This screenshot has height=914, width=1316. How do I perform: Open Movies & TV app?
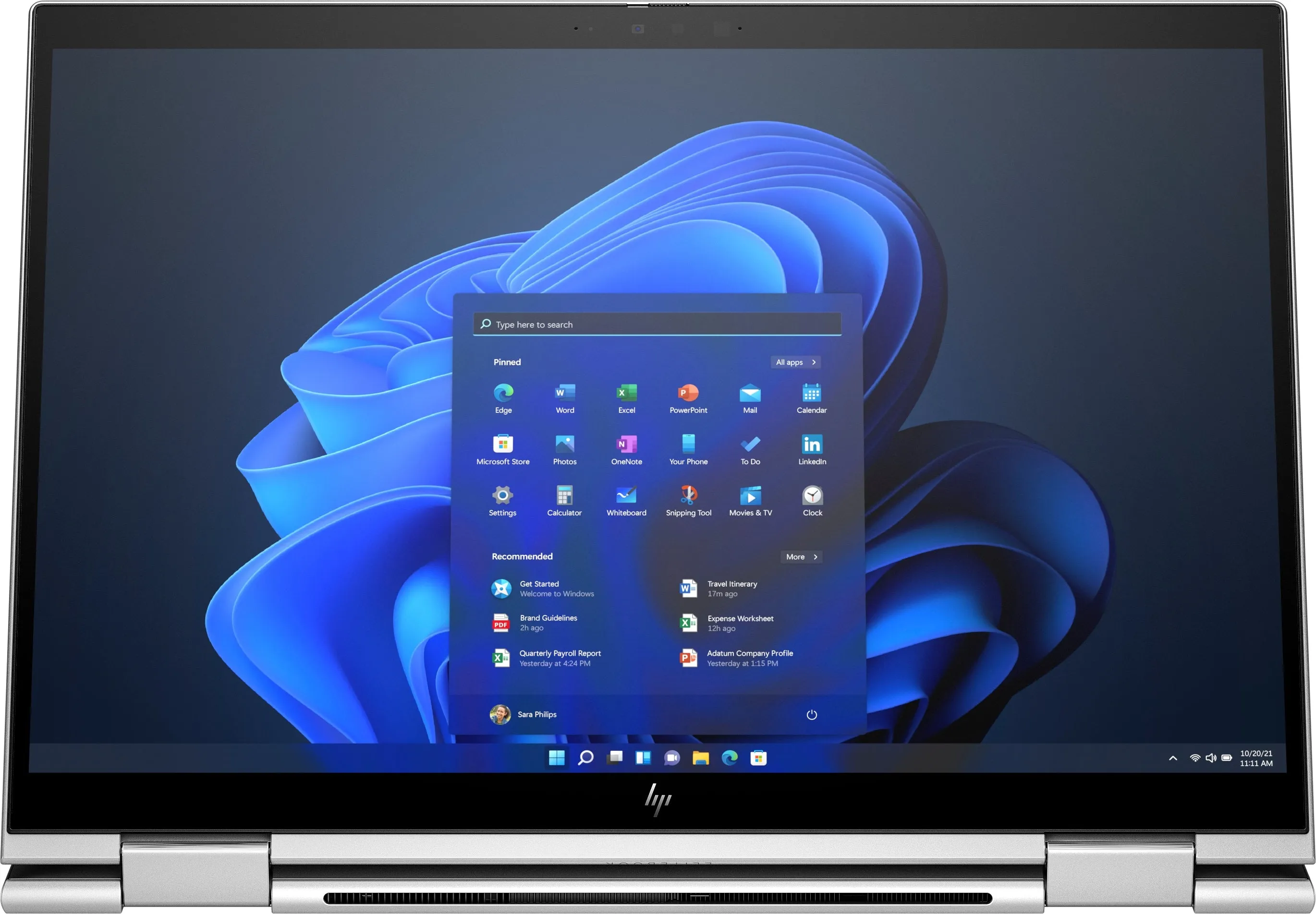click(x=752, y=500)
